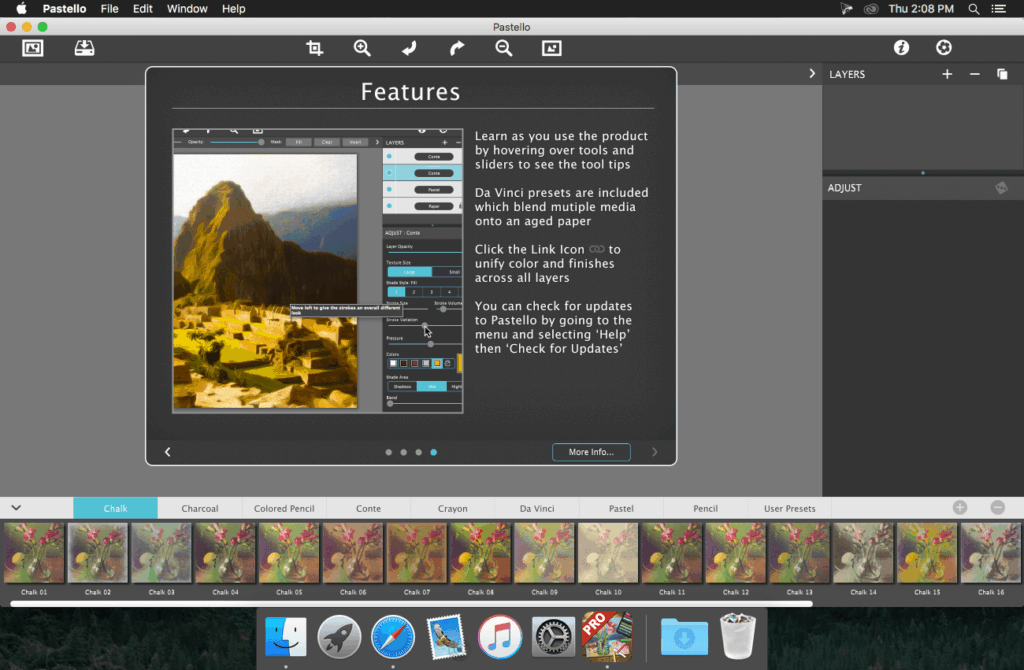The image size is (1024, 670).
Task: Click the Creative Cloud menu bar icon
Action: pyautogui.click(x=871, y=8)
